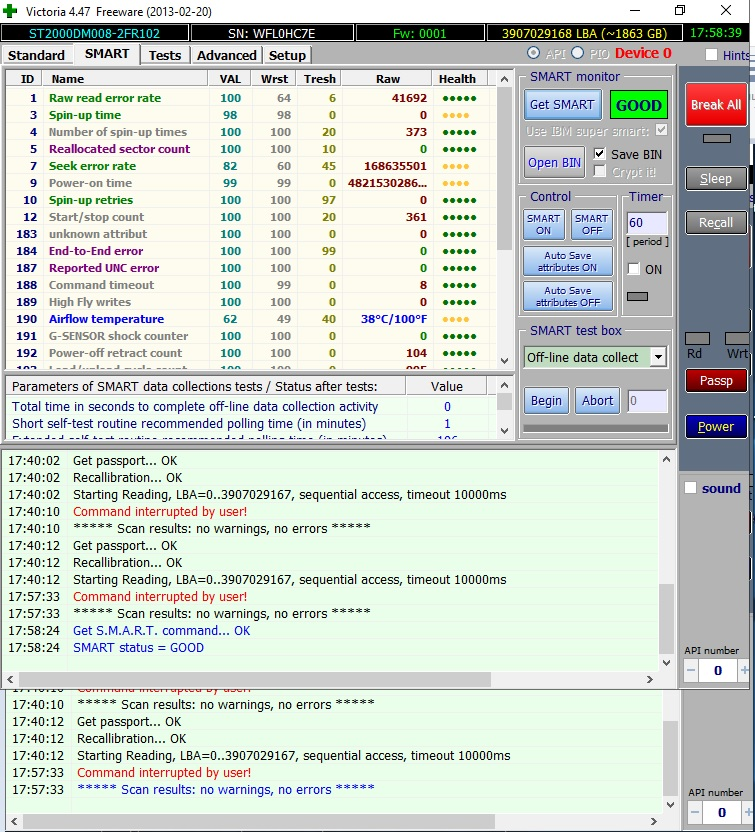Select the Power-off retract count row
Image resolution: width=755 pixels, height=832 pixels.
(251, 353)
